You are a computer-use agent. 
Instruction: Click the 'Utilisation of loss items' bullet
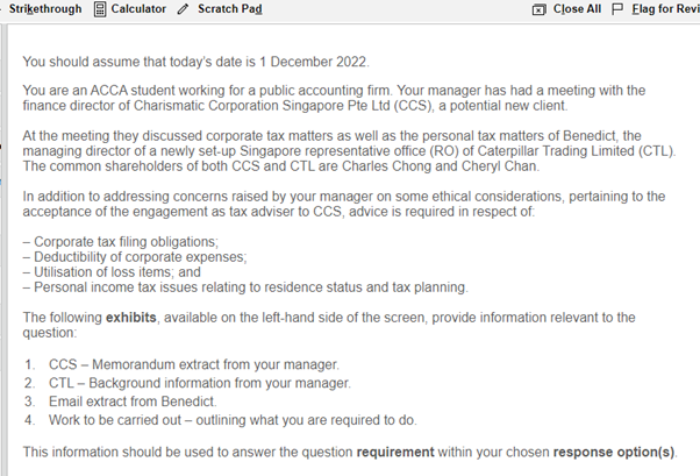coord(111,272)
